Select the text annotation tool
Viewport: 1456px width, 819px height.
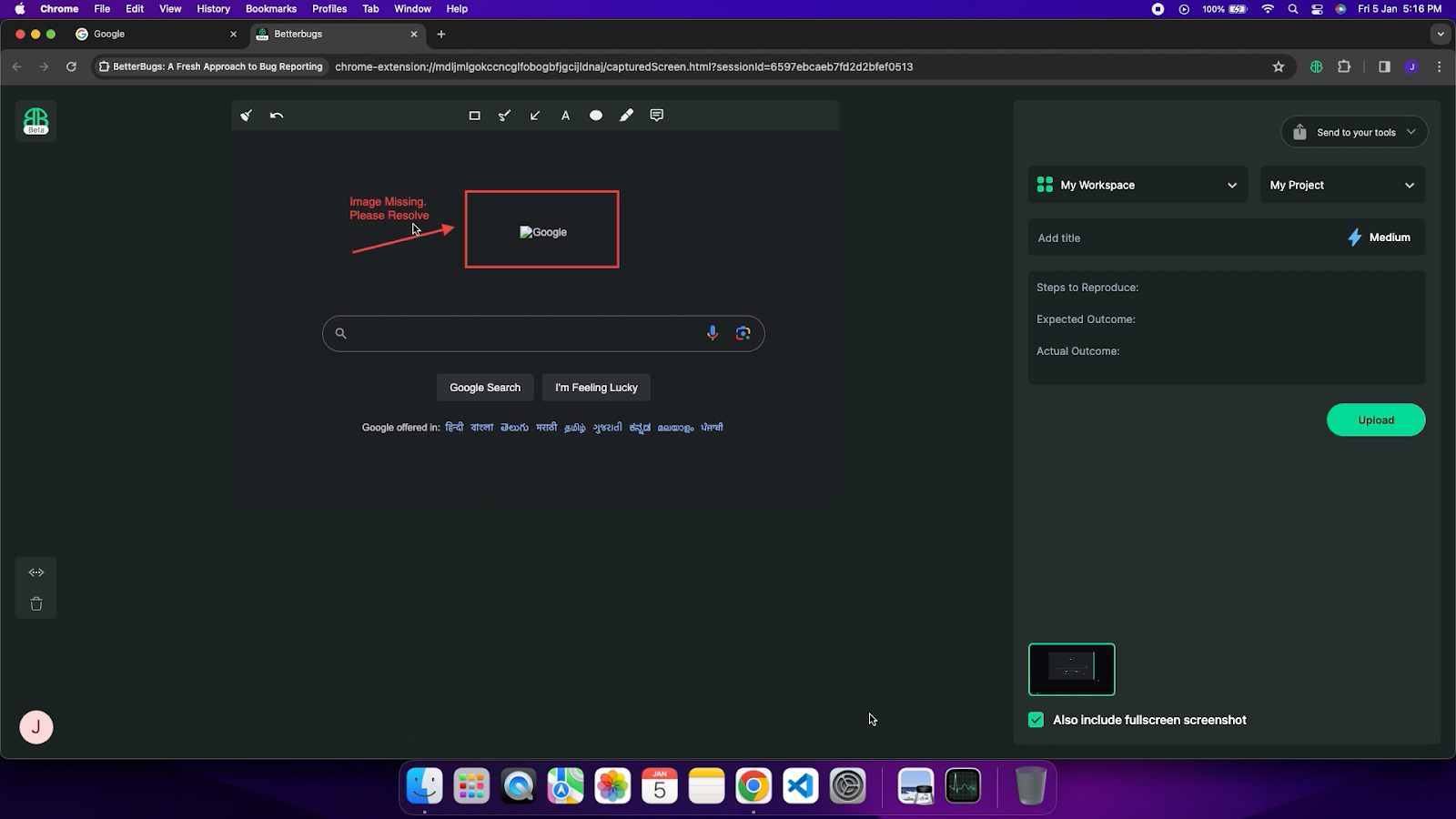[x=565, y=116]
